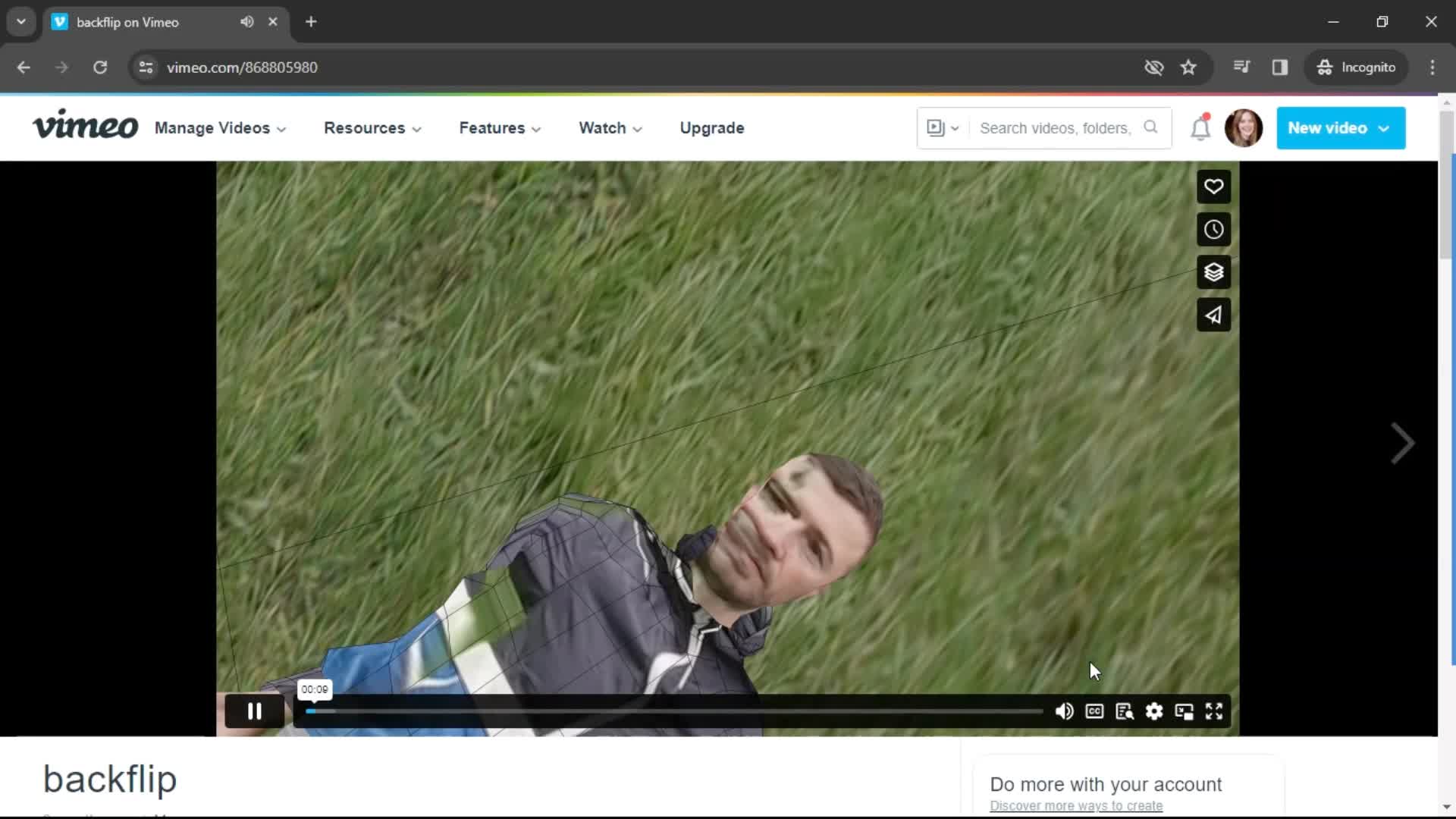
Task: Open user profile avatar menu
Action: pyautogui.click(x=1244, y=128)
